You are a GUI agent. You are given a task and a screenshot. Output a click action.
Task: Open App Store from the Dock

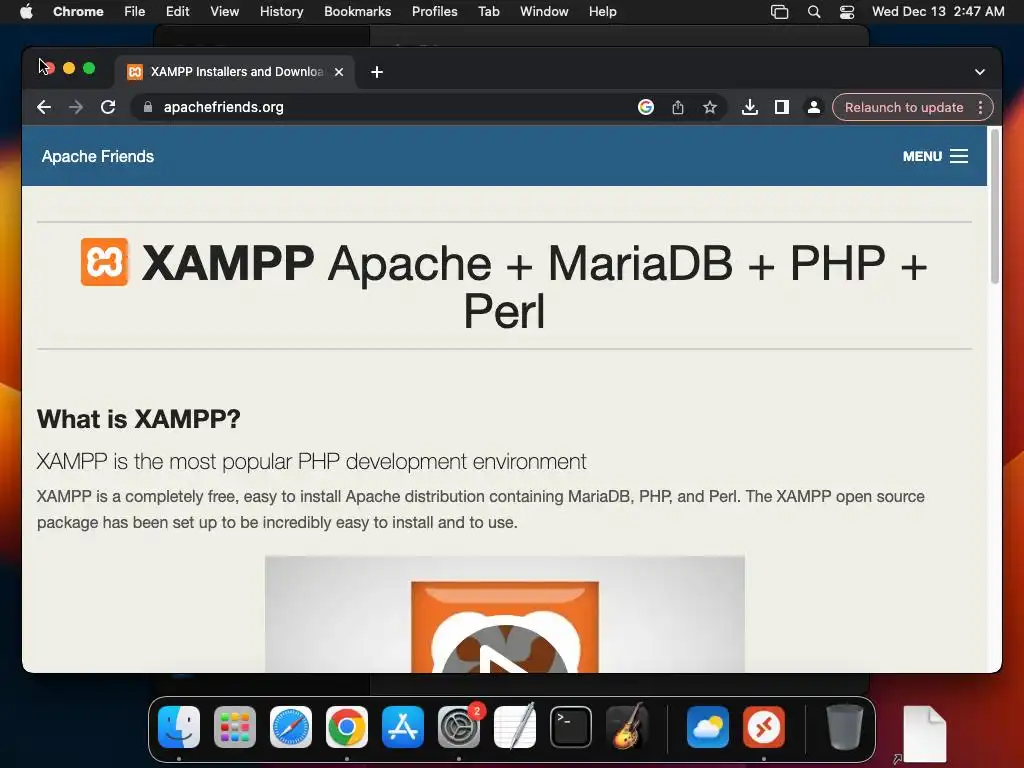tap(403, 727)
